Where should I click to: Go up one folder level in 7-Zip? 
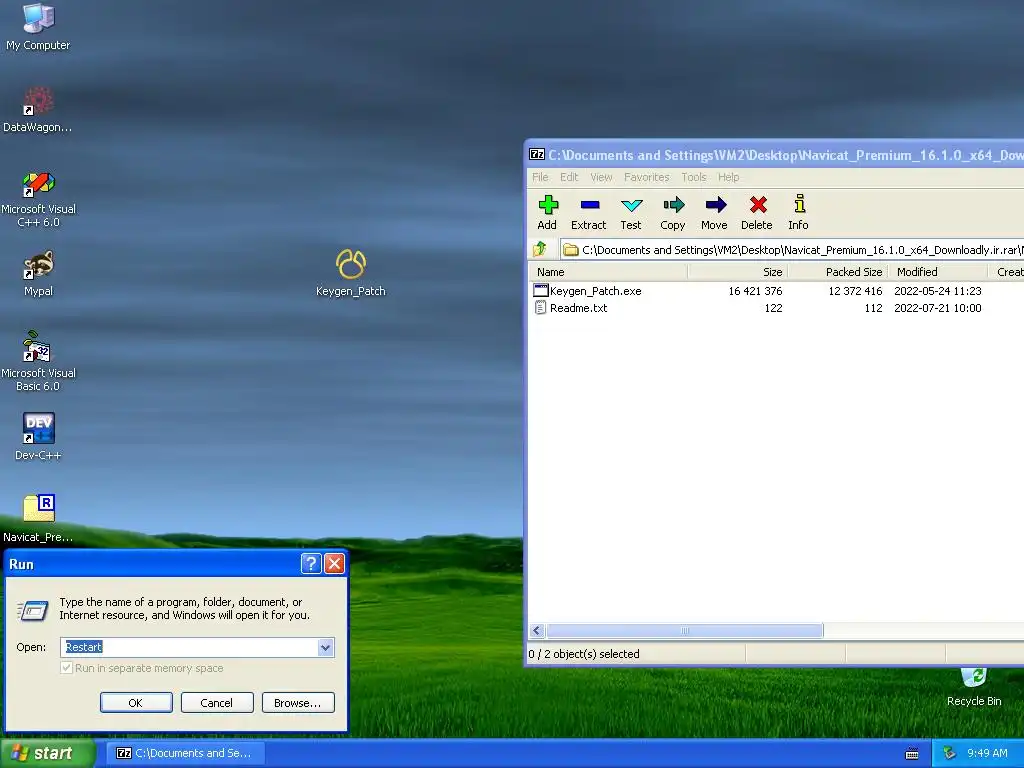(x=540, y=249)
